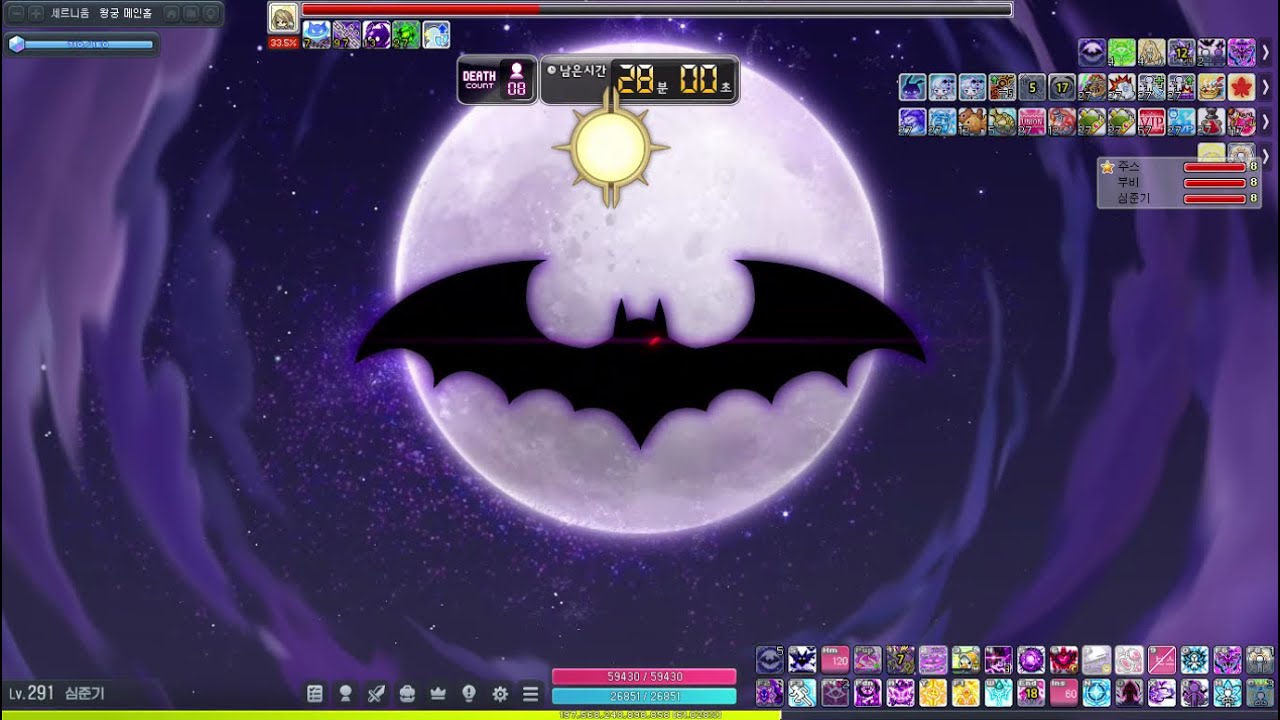Expand the fourth buff row chevron
This screenshot has height=720, width=1280.
1265,155
